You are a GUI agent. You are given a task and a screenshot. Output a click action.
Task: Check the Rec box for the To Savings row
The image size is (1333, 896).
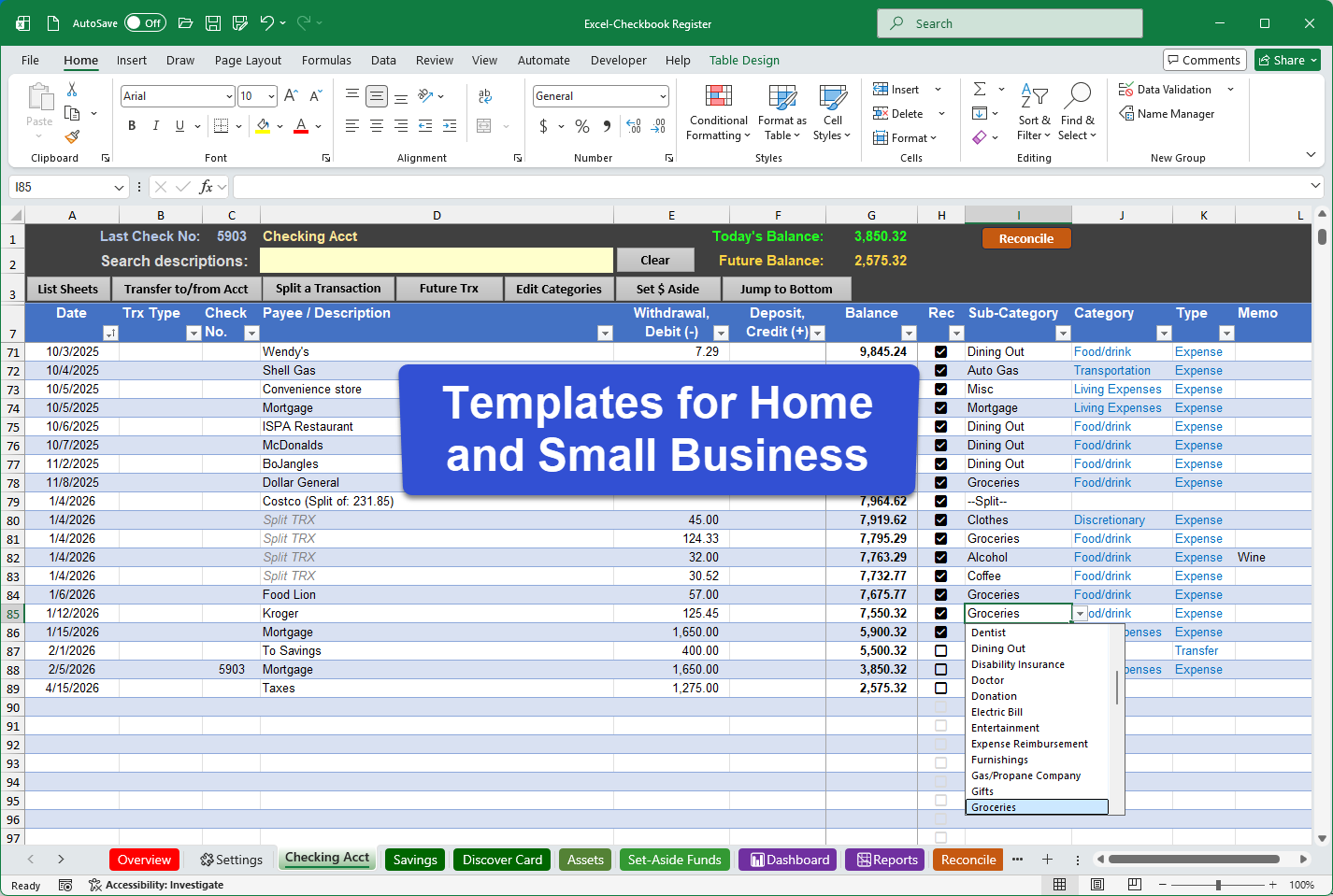pos(941,650)
